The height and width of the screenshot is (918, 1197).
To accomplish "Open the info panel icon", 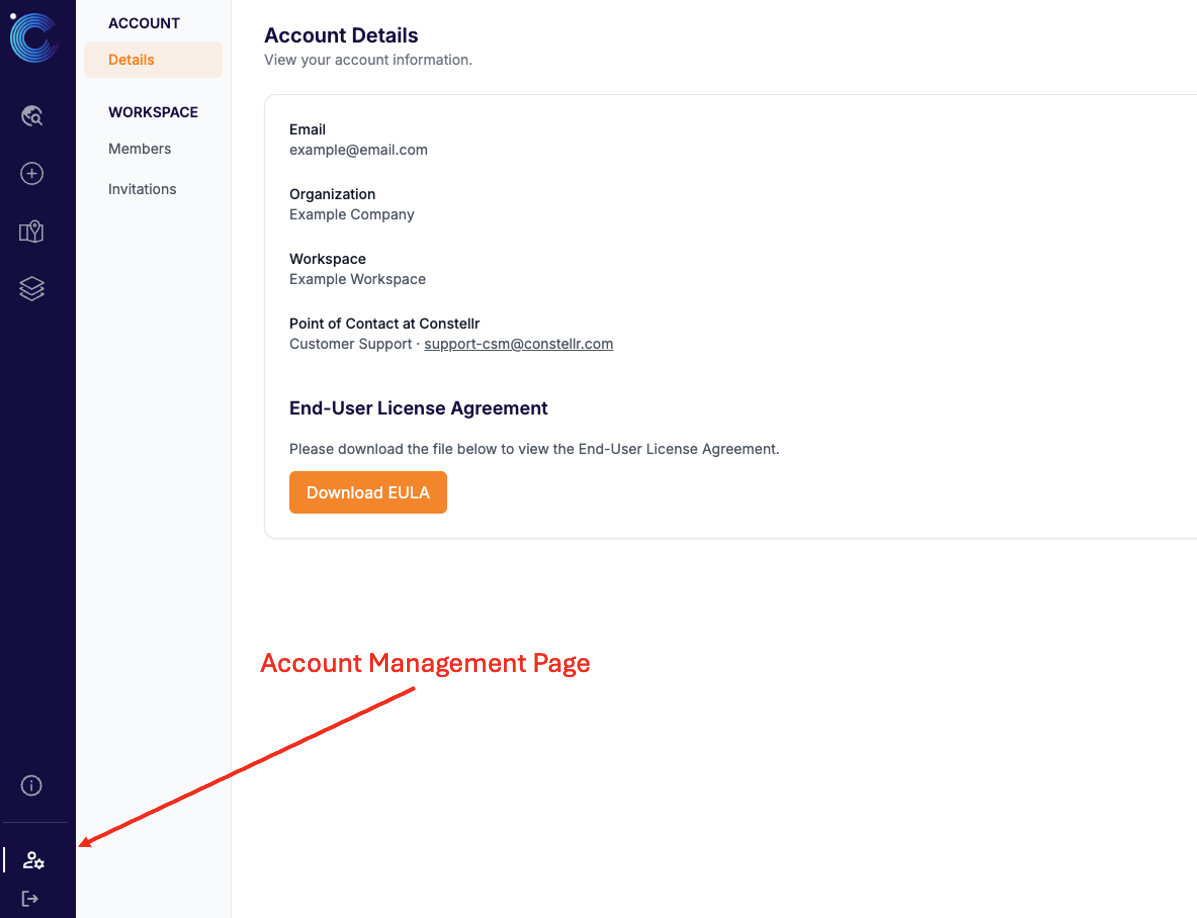I will click(x=31, y=786).
